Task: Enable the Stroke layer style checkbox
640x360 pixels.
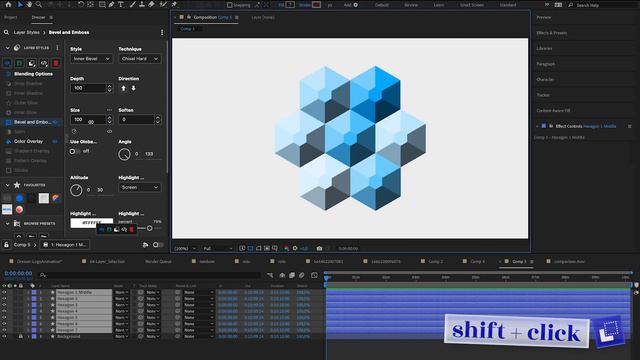Action: click(9, 170)
